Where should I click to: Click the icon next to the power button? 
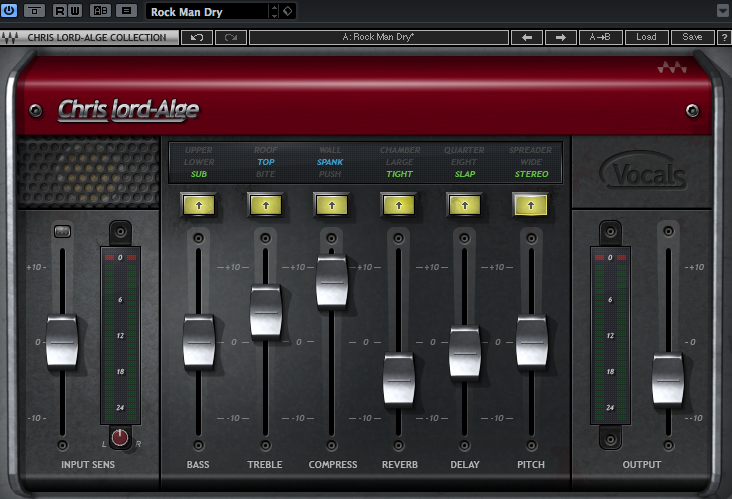(34, 10)
